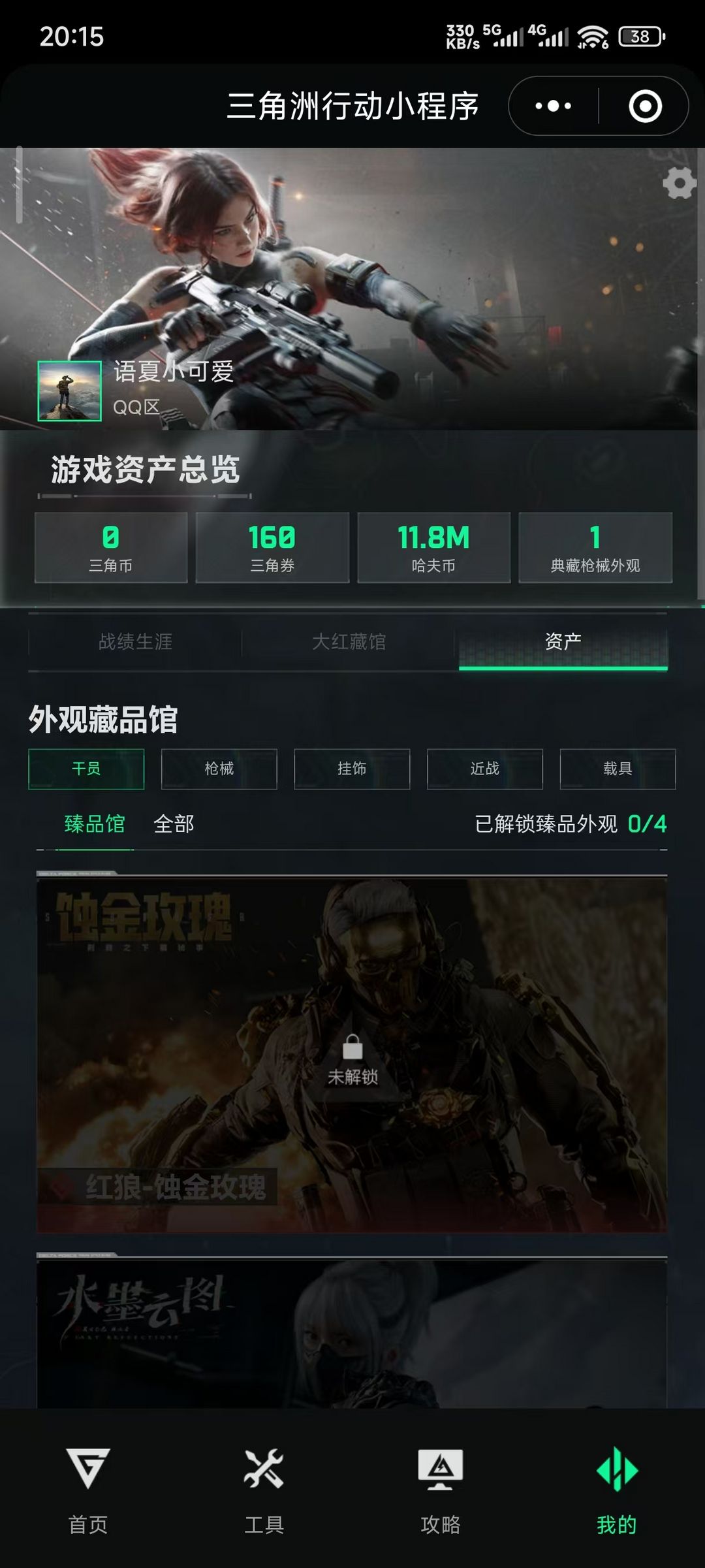
Task: Select the 枪械 category filter
Action: pos(219,769)
